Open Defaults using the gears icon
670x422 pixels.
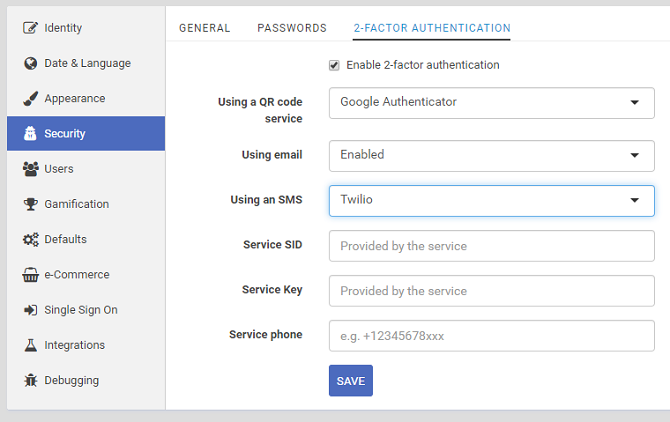tap(30, 240)
